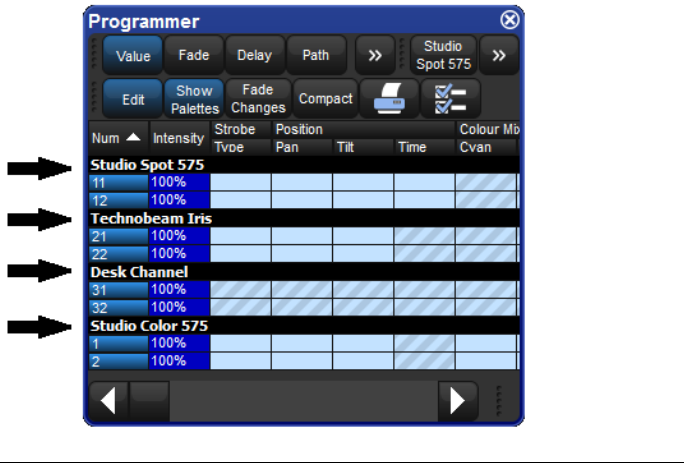Click intensity 100% of fixture 2
The width and height of the screenshot is (684, 463).
pyautogui.click(x=180, y=361)
